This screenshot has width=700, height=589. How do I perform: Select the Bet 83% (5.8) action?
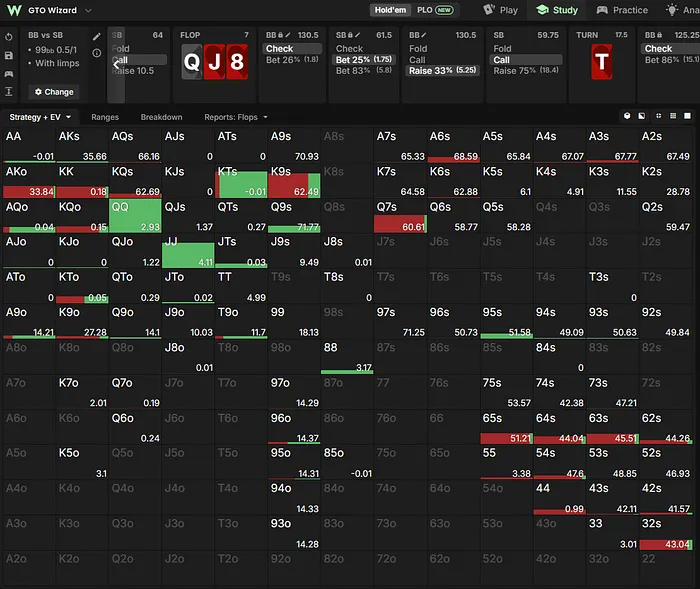coord(364,70)
